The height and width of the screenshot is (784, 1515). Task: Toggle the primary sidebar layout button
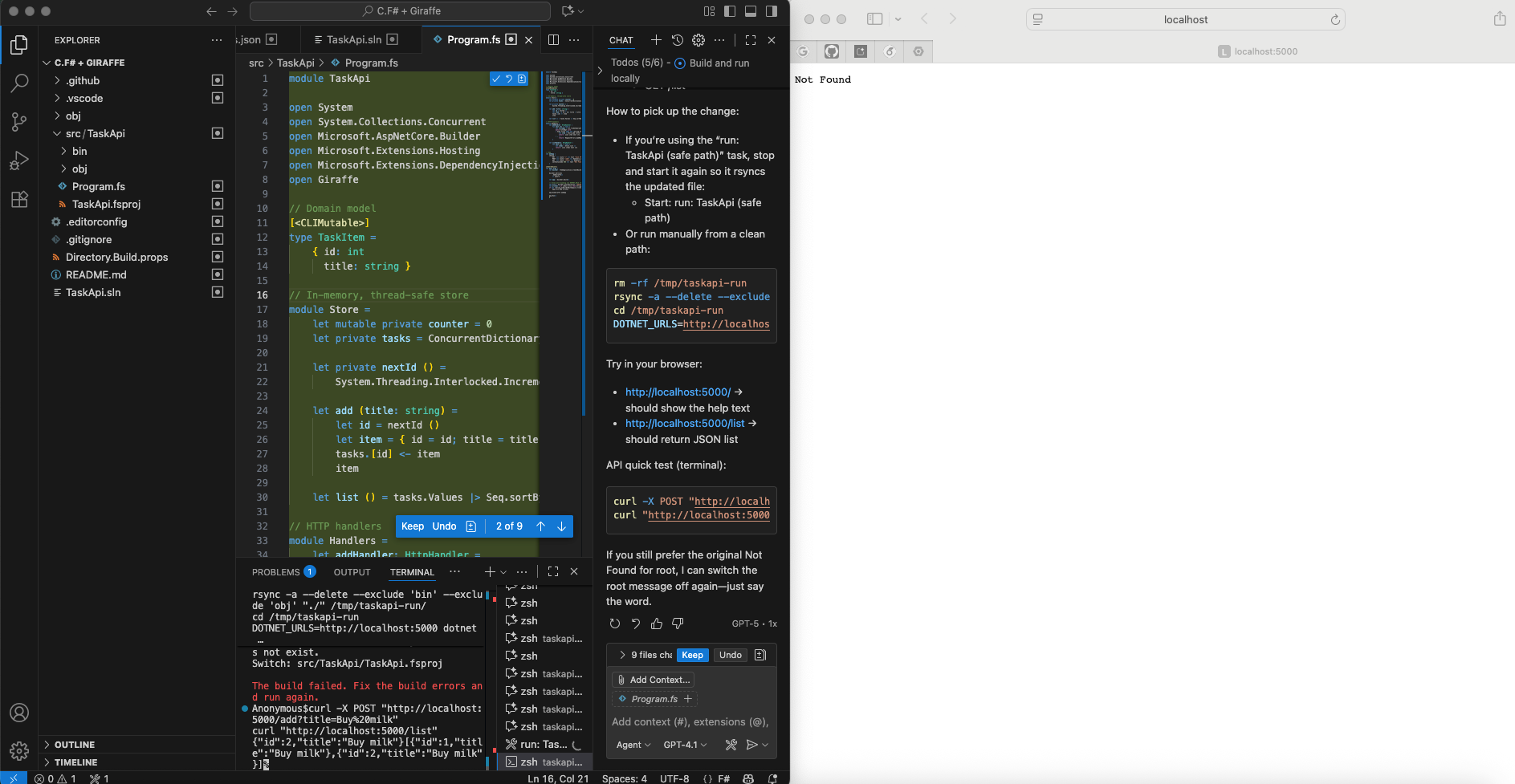tap(730, 11)
